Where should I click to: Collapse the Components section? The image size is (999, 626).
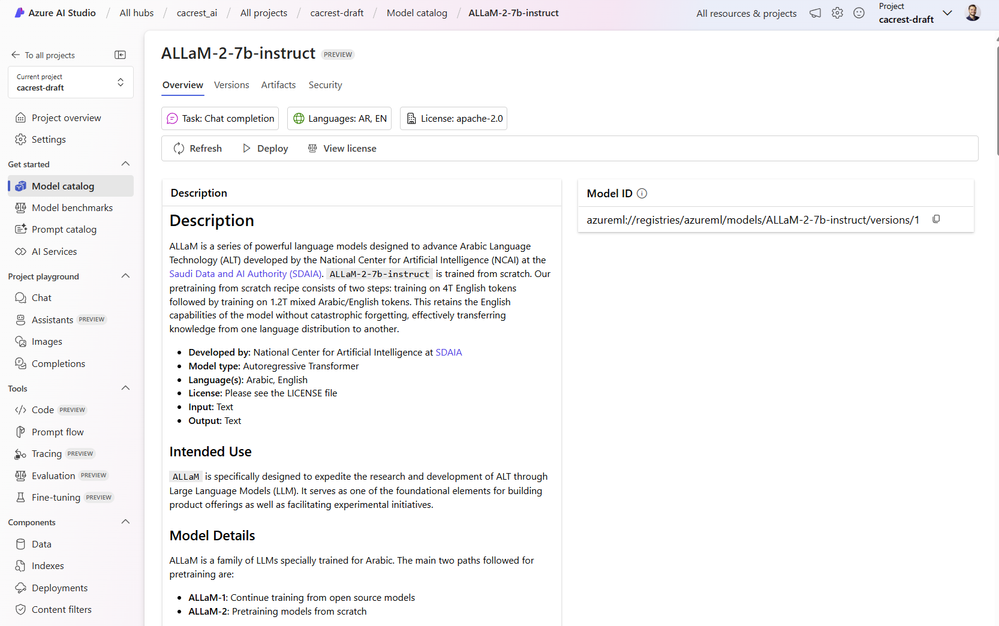tap(126, 522)
